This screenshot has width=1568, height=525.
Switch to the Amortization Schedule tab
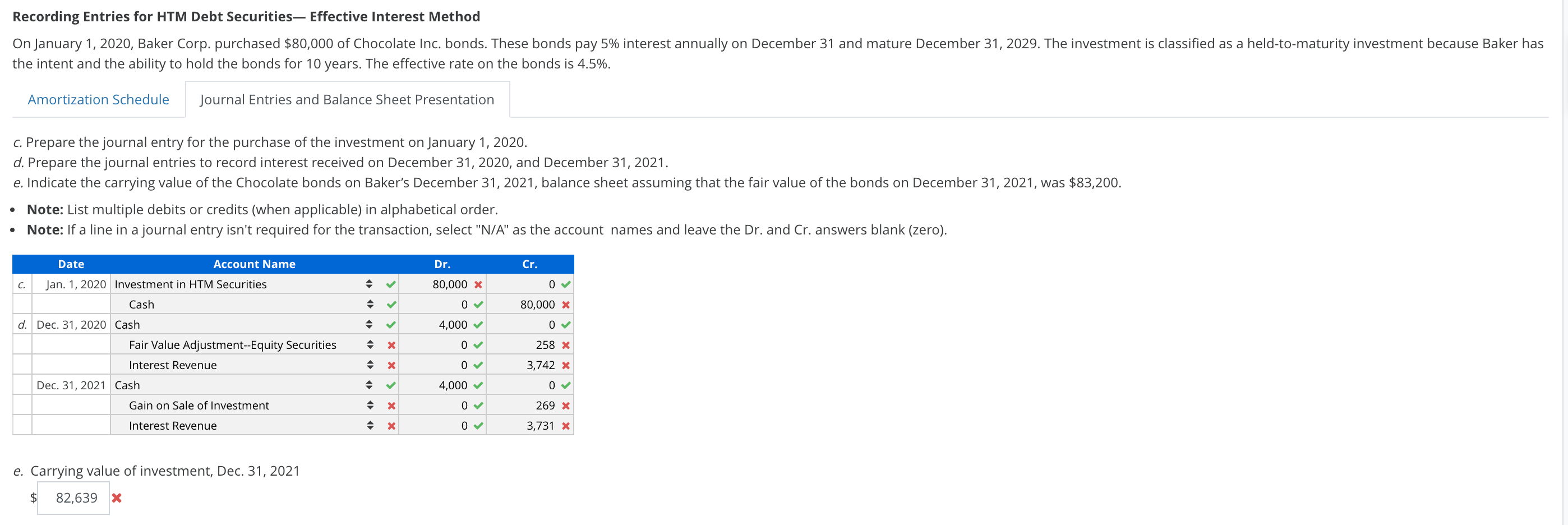(98, 99)
